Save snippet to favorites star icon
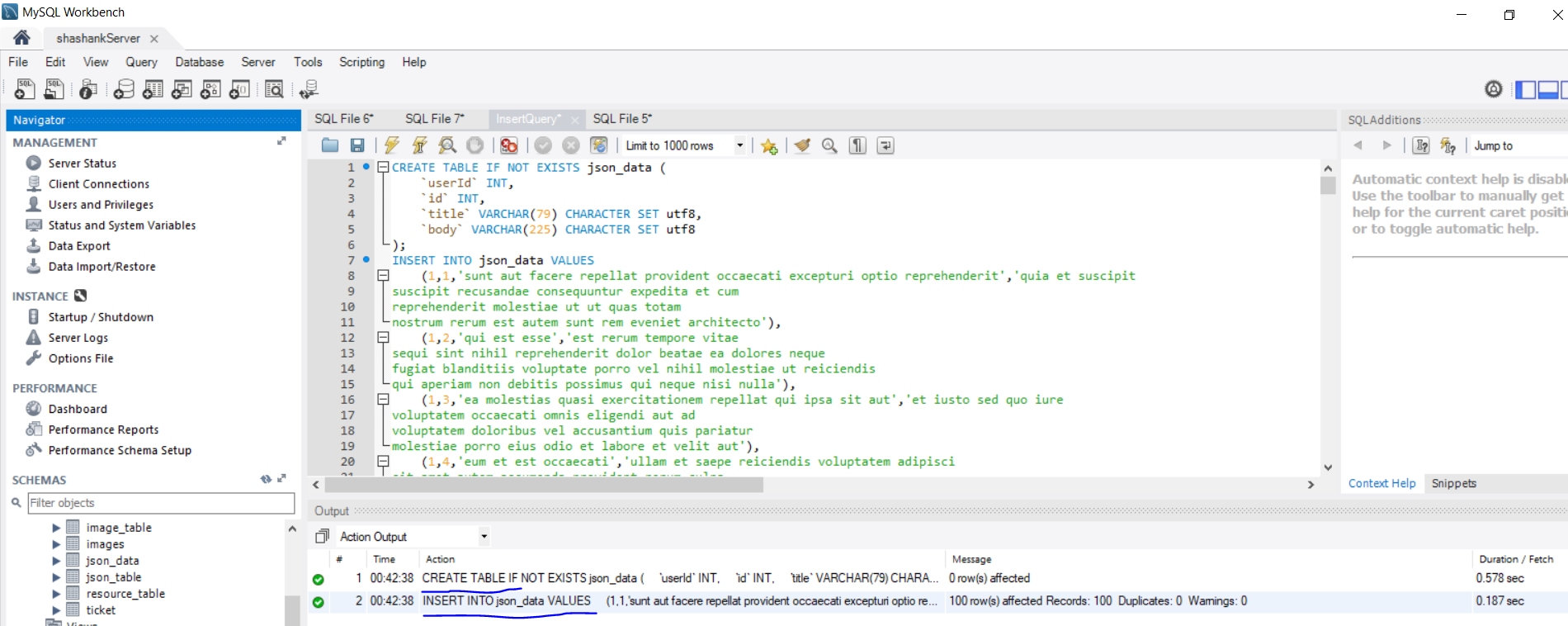This screenshot has width=1568, height=626. pyautogui.click(x=769, y=146)
